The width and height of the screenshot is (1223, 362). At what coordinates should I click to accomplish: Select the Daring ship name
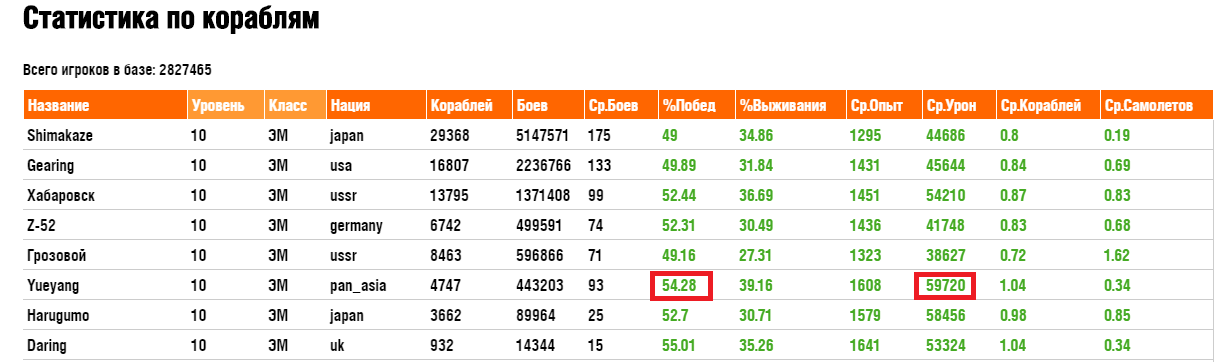47,346
